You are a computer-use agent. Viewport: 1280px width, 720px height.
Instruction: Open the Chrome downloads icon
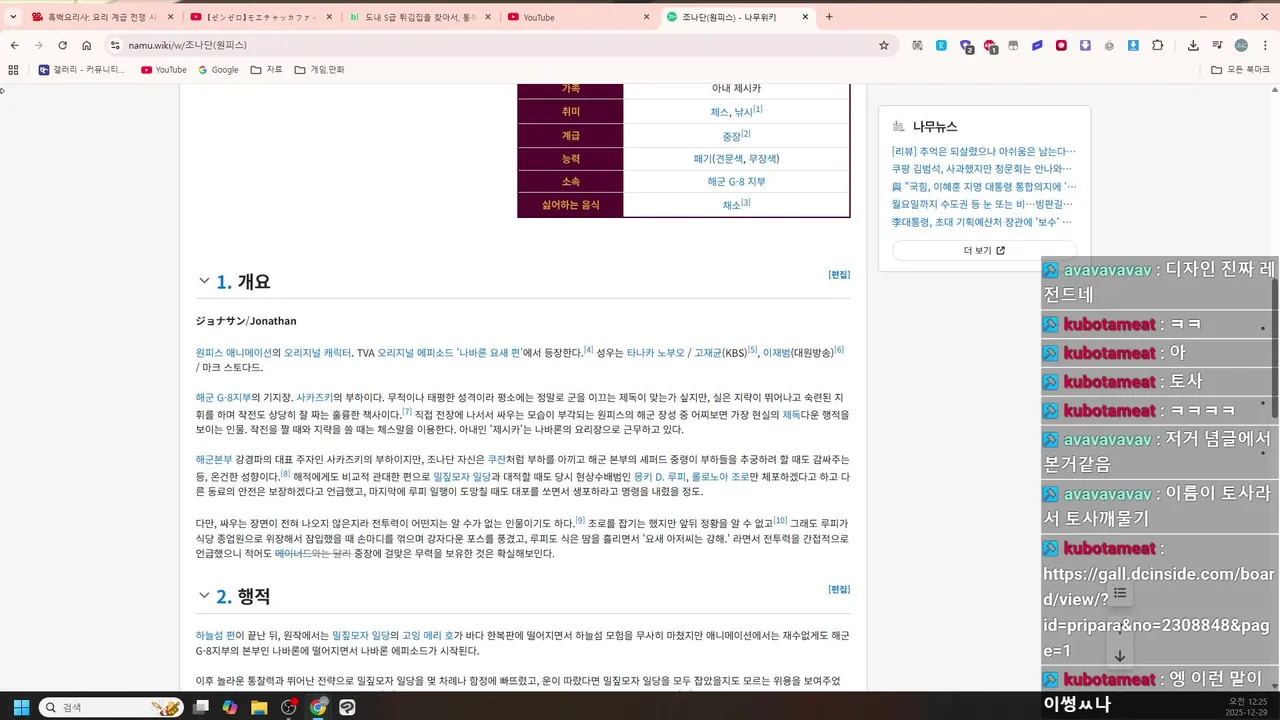tap(1193, 45)
